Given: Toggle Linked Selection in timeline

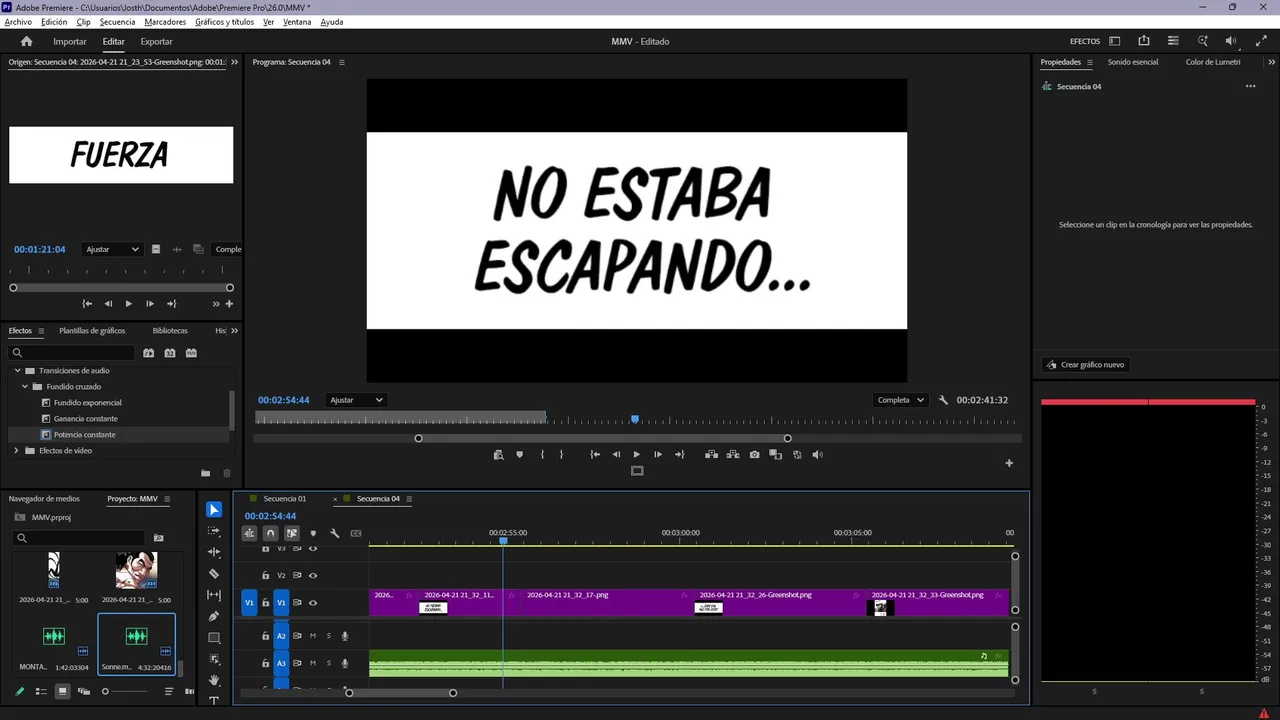Looking at the screenshot, I should click(292, 534).
